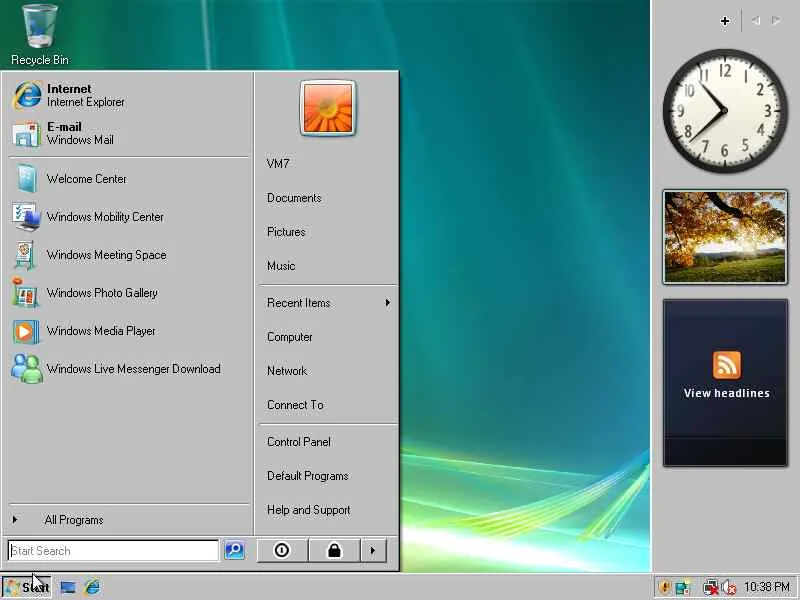Open the Welcome Center icon
This screenshot has width=800, height=600.
26,179
